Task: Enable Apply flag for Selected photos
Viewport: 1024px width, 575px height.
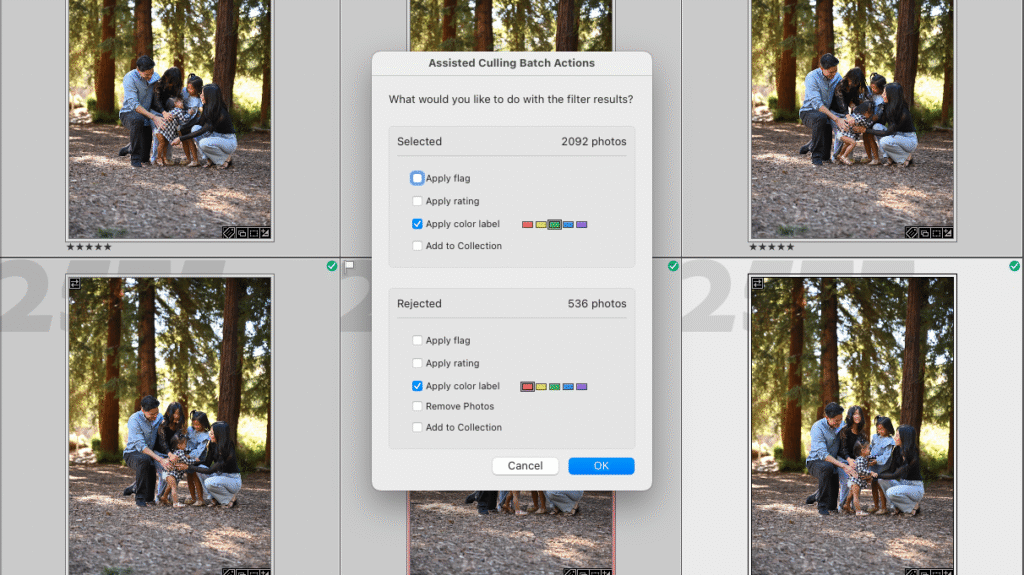Action: pos(417,178)
